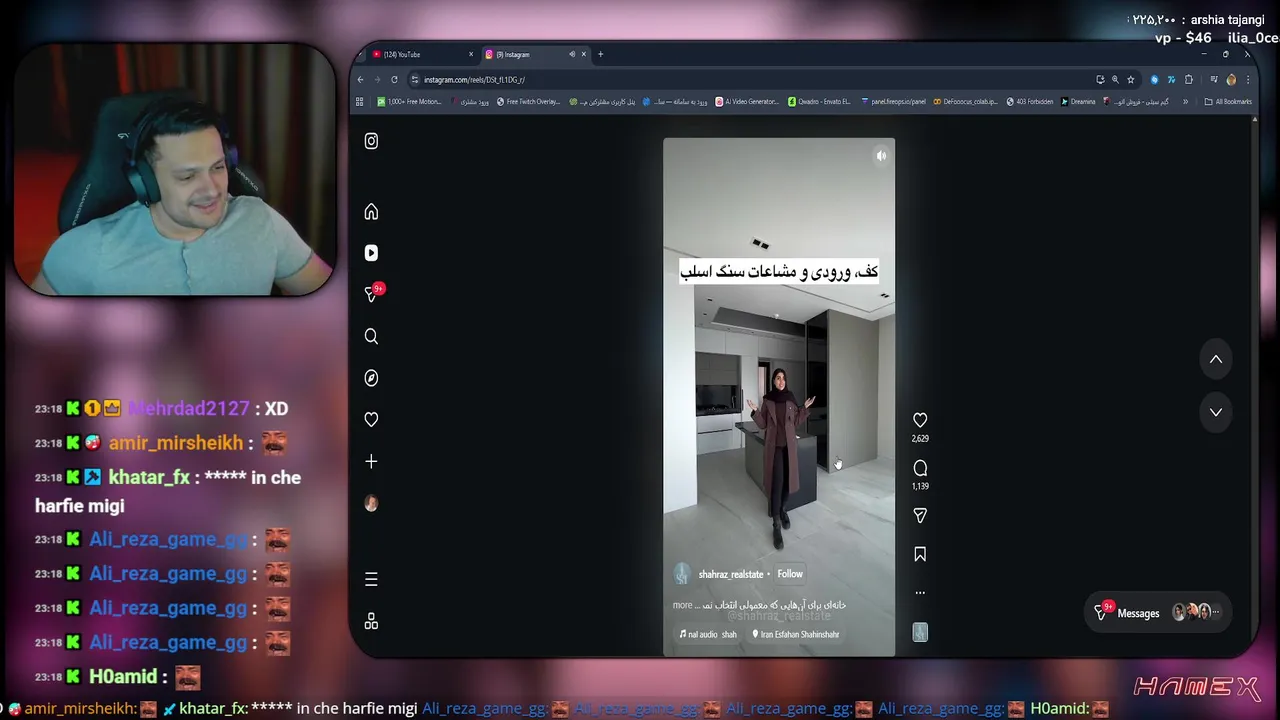
Task: Click khatar_fx chat username
Action: 148,478
